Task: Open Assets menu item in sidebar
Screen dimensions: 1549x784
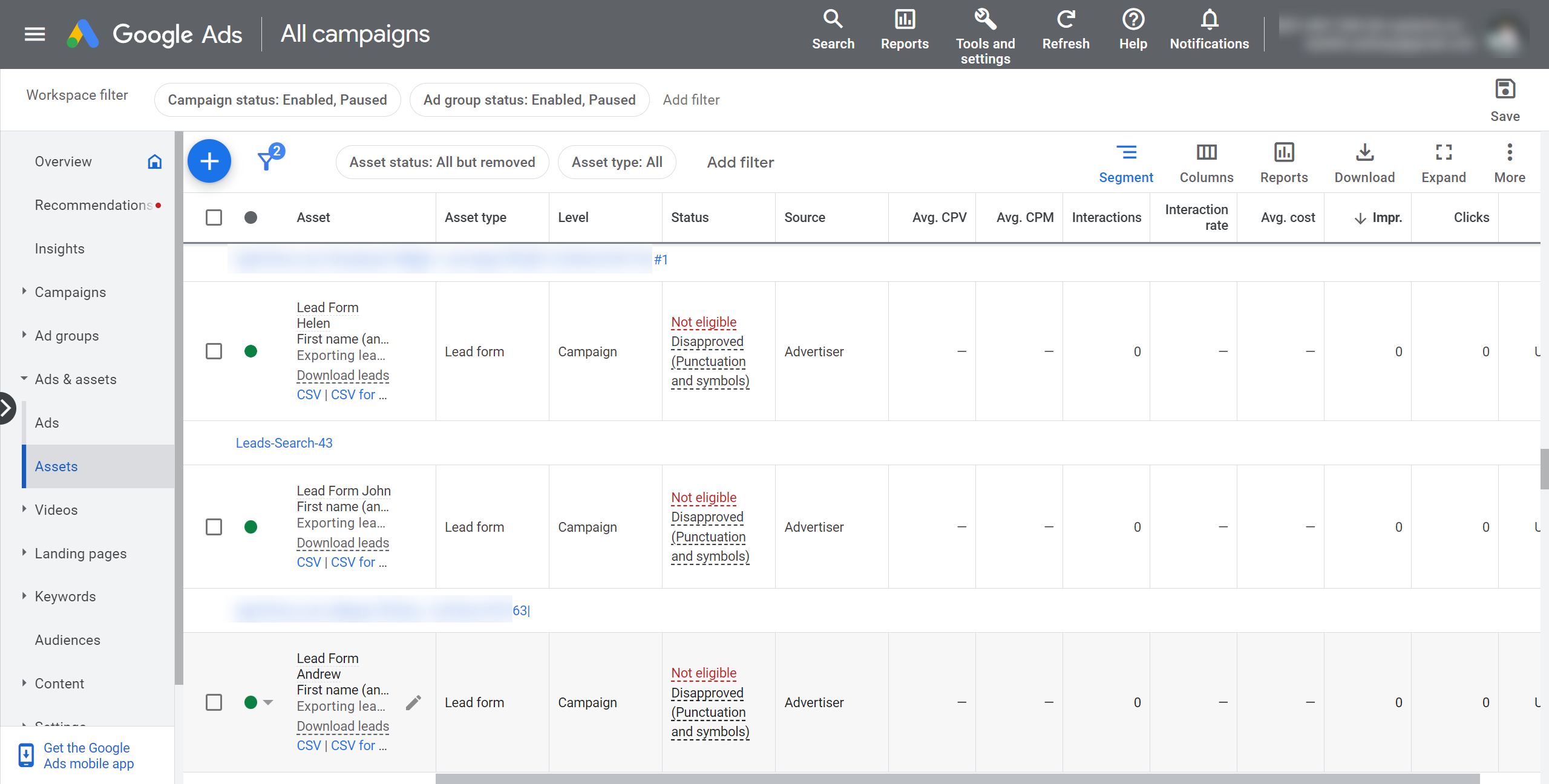Action: tap(57, 465)
